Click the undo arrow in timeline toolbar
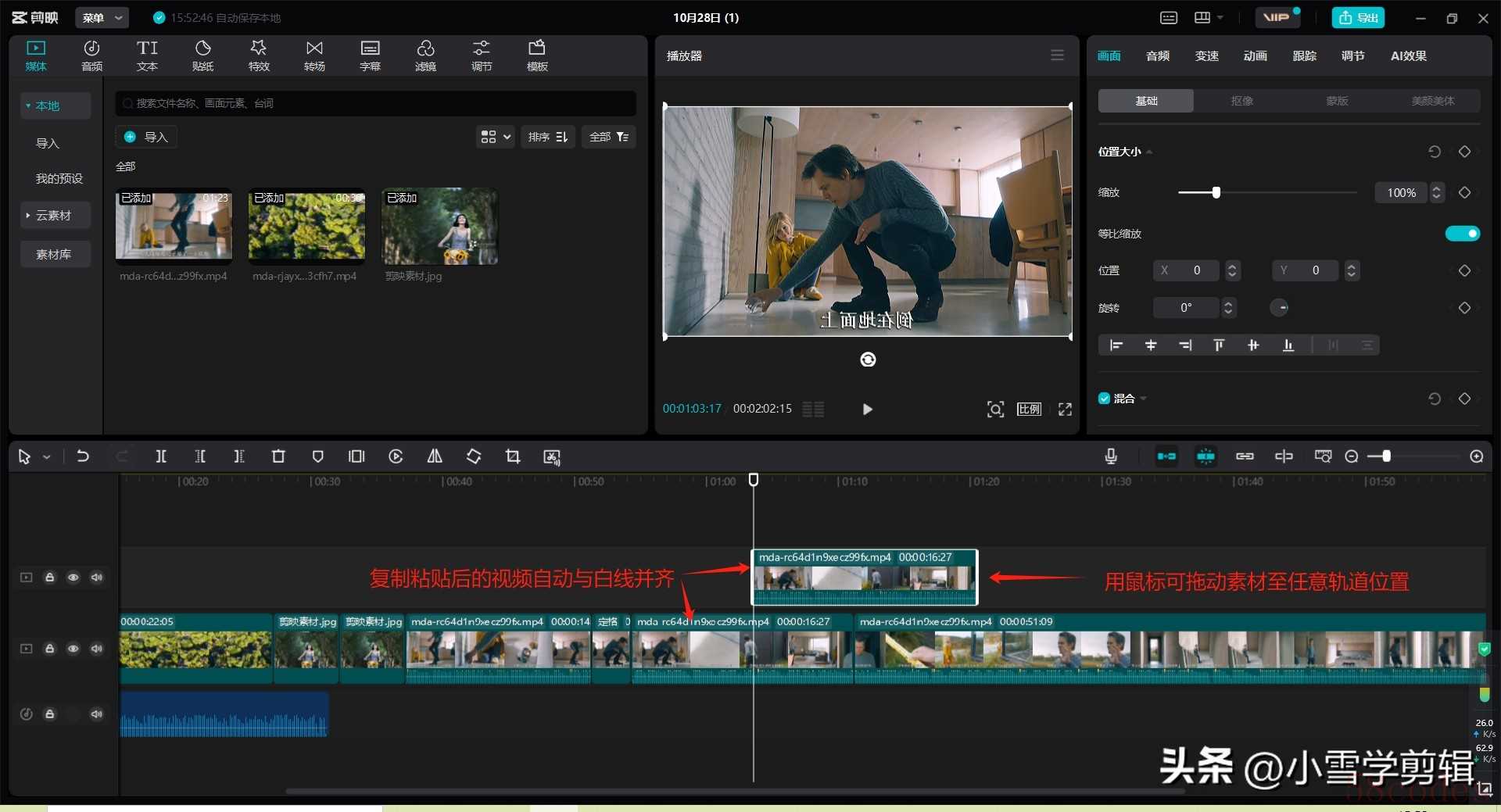The image size is (1501, 812). coord(83,456)
